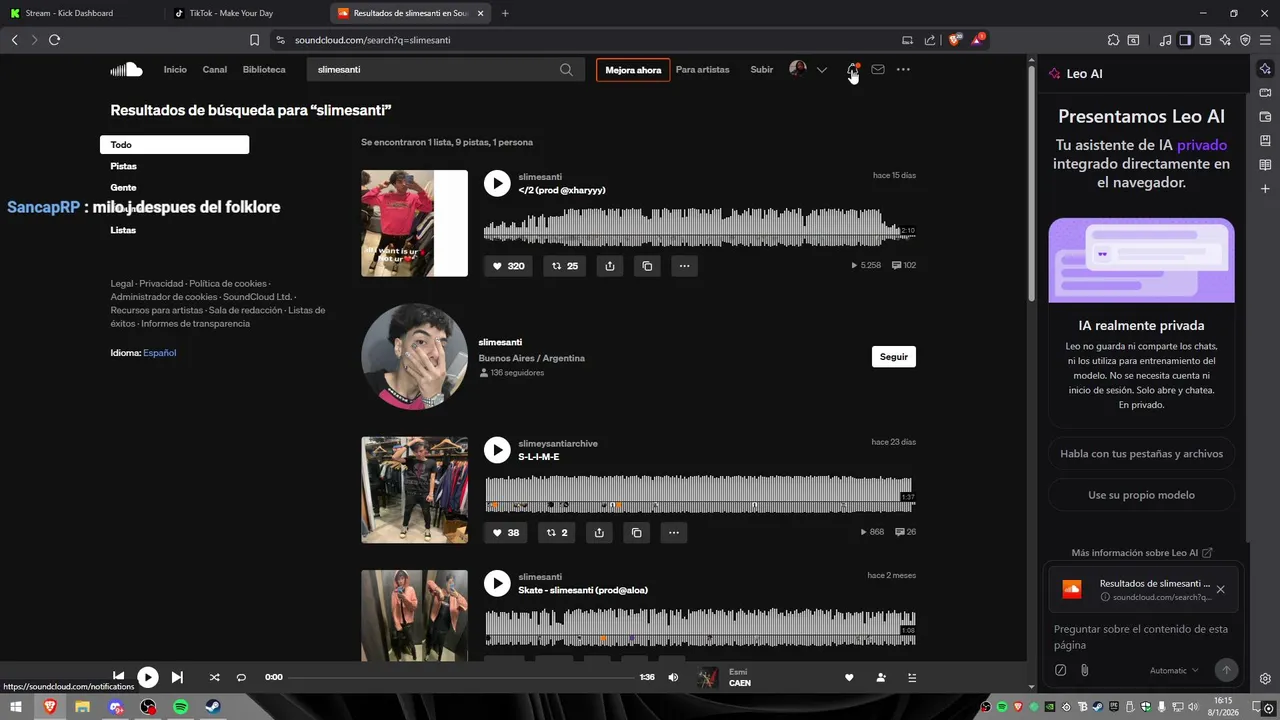Repost the </2 track with 25 reposts
The width and height of the screenshot is (1280, 720).
(x=564, y=266)
